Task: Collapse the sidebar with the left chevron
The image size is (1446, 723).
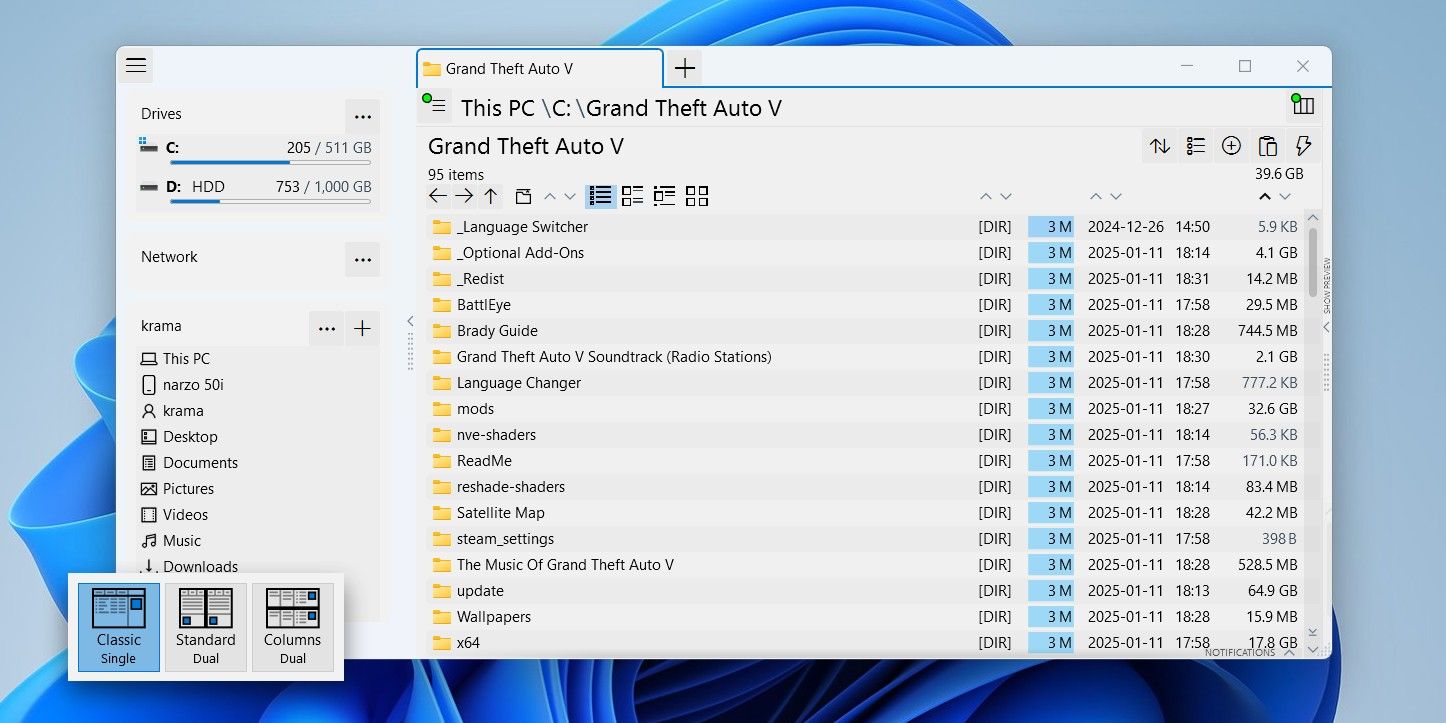Action: (410, 321)
